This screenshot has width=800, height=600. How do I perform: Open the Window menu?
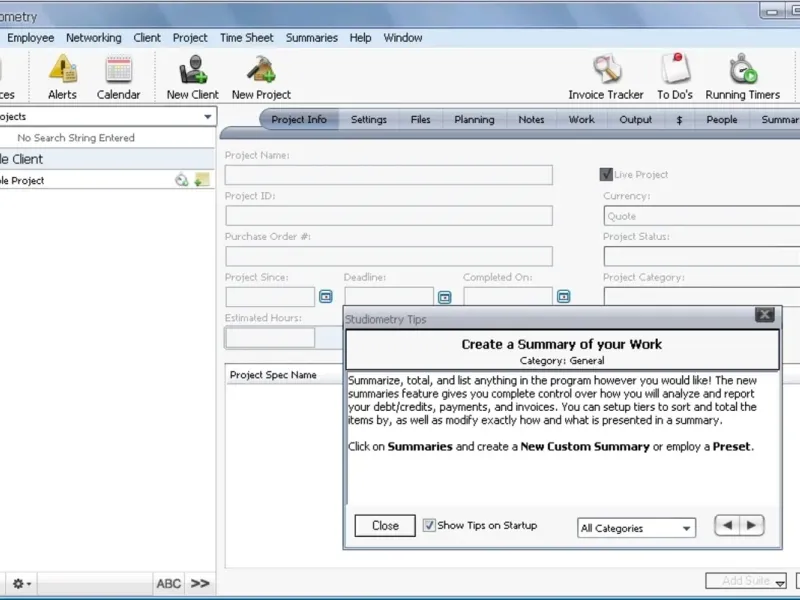(x=403, y=38)
